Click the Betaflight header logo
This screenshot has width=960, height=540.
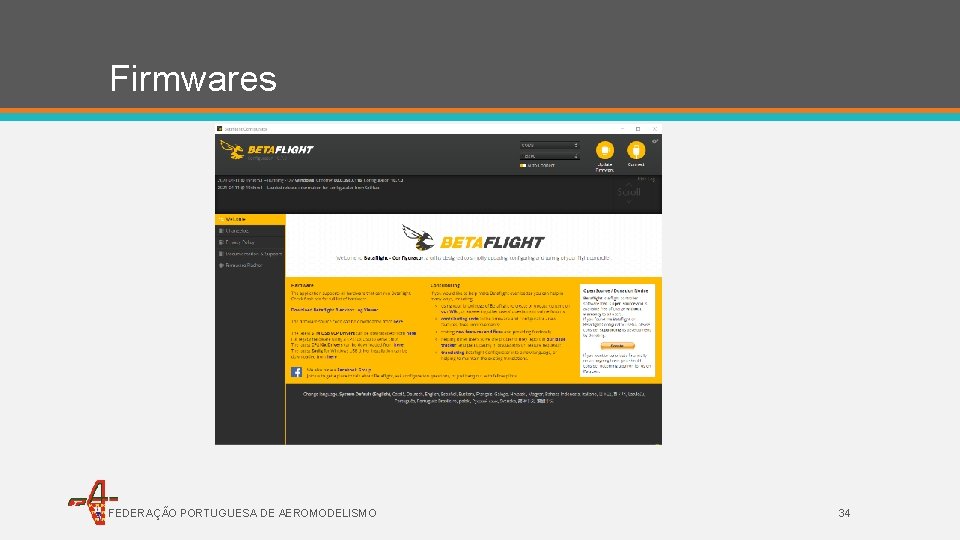pos(267,150)
